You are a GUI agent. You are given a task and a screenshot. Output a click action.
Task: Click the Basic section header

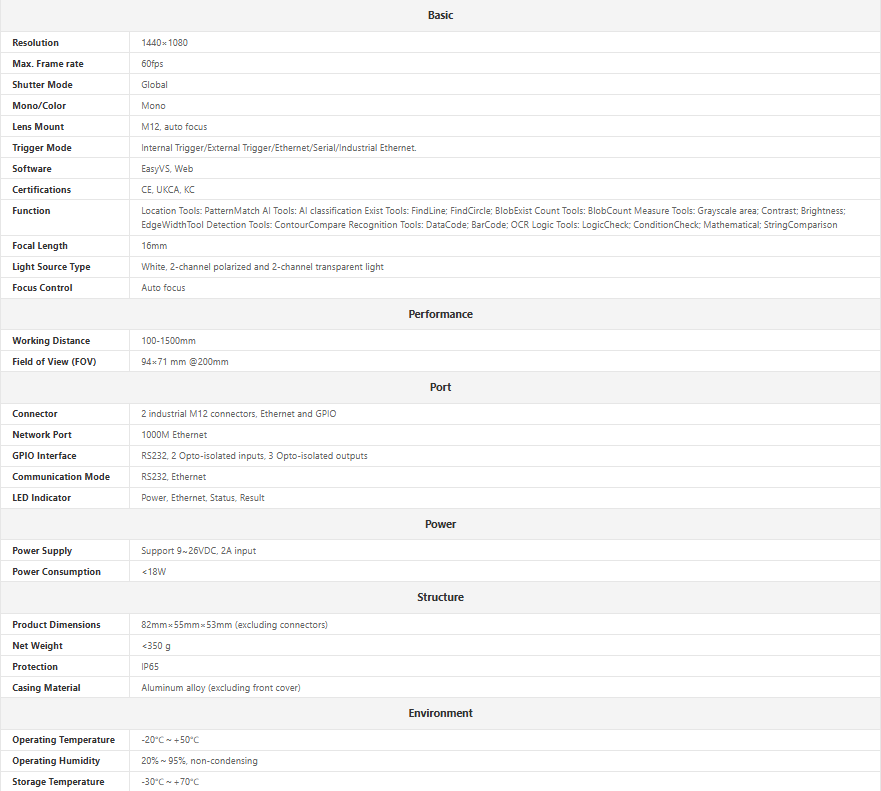[440, 15]
